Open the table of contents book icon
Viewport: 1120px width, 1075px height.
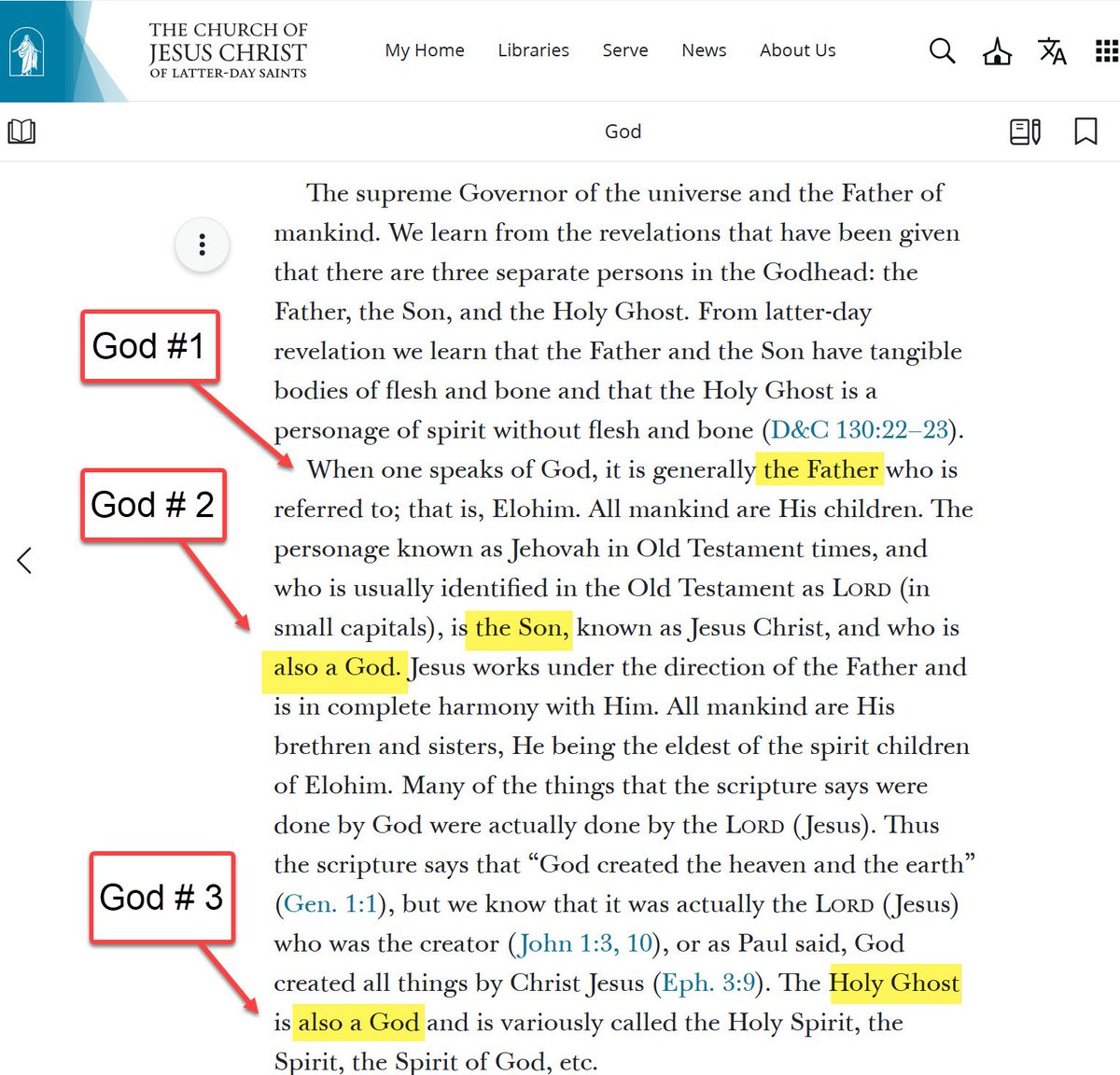(21, 132)
